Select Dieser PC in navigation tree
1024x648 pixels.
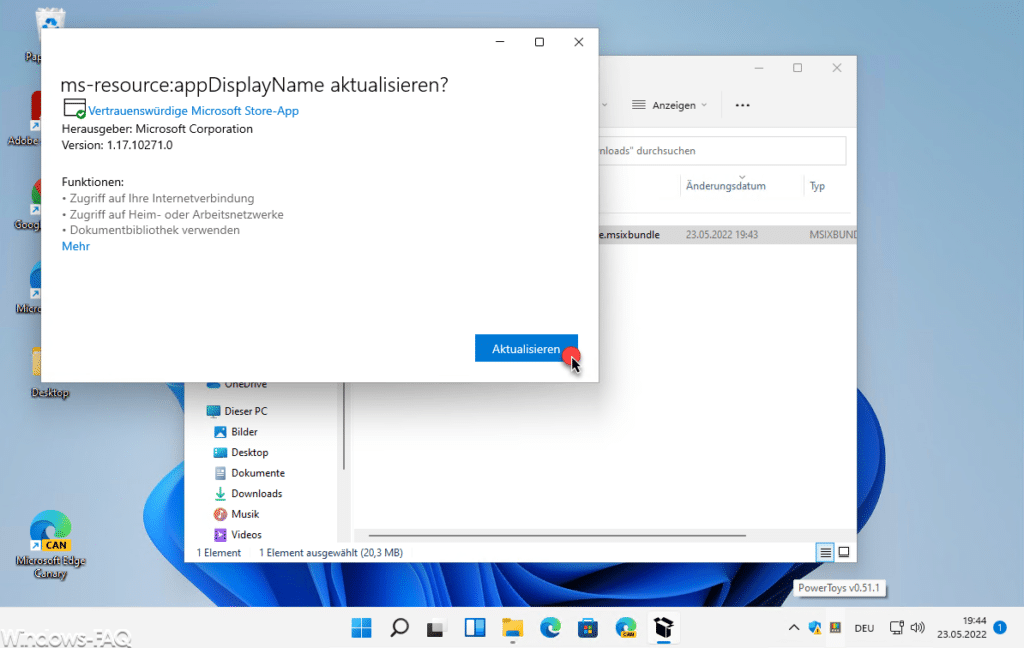coord(246,411)
